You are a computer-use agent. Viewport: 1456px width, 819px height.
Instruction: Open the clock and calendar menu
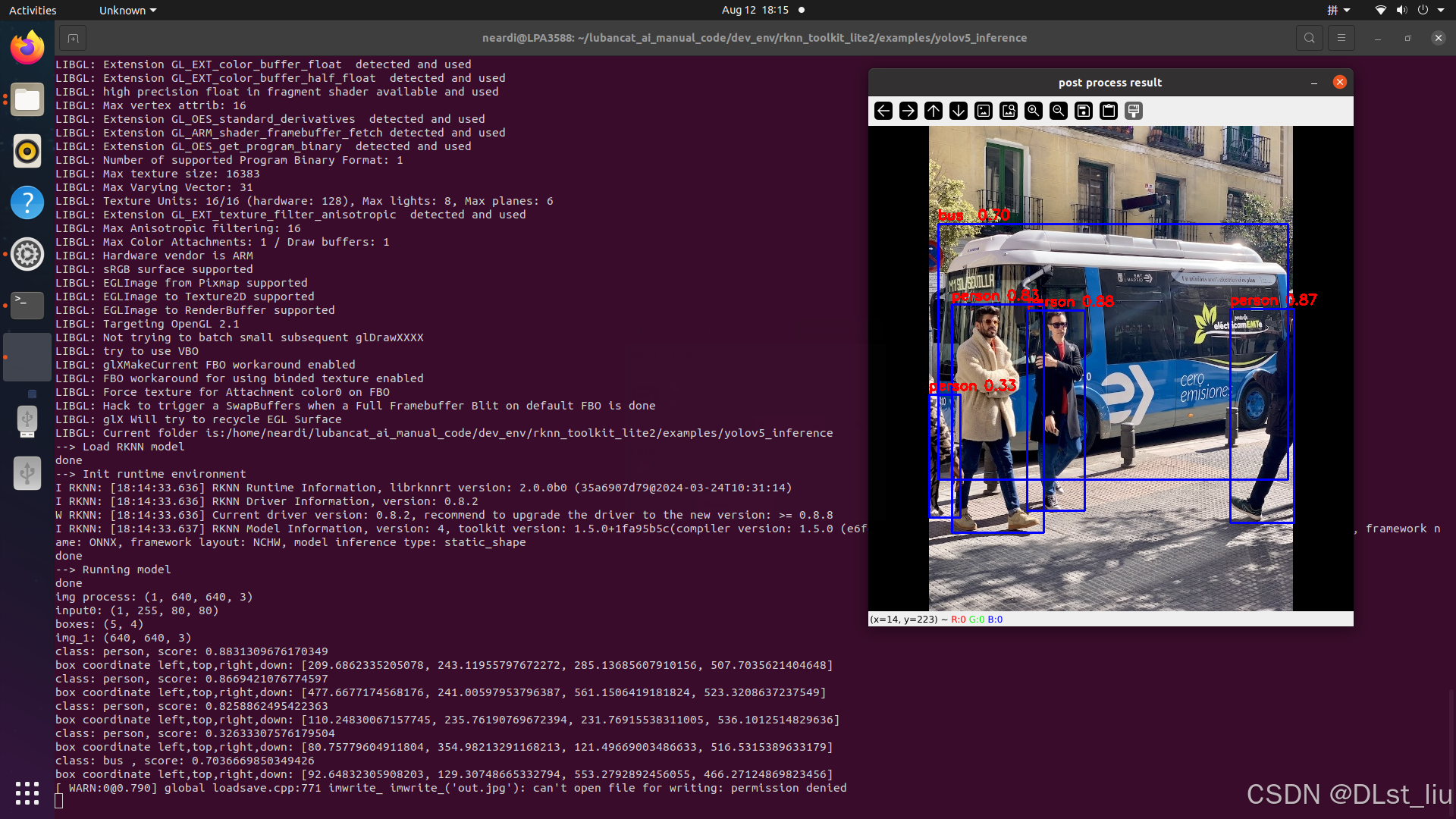click(x=755, y=11)
